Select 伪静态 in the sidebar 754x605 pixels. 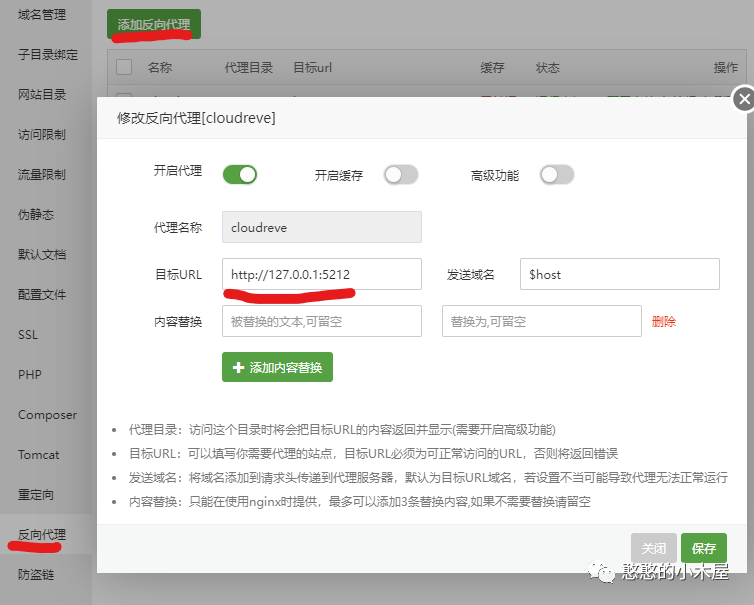click(36, 214)
